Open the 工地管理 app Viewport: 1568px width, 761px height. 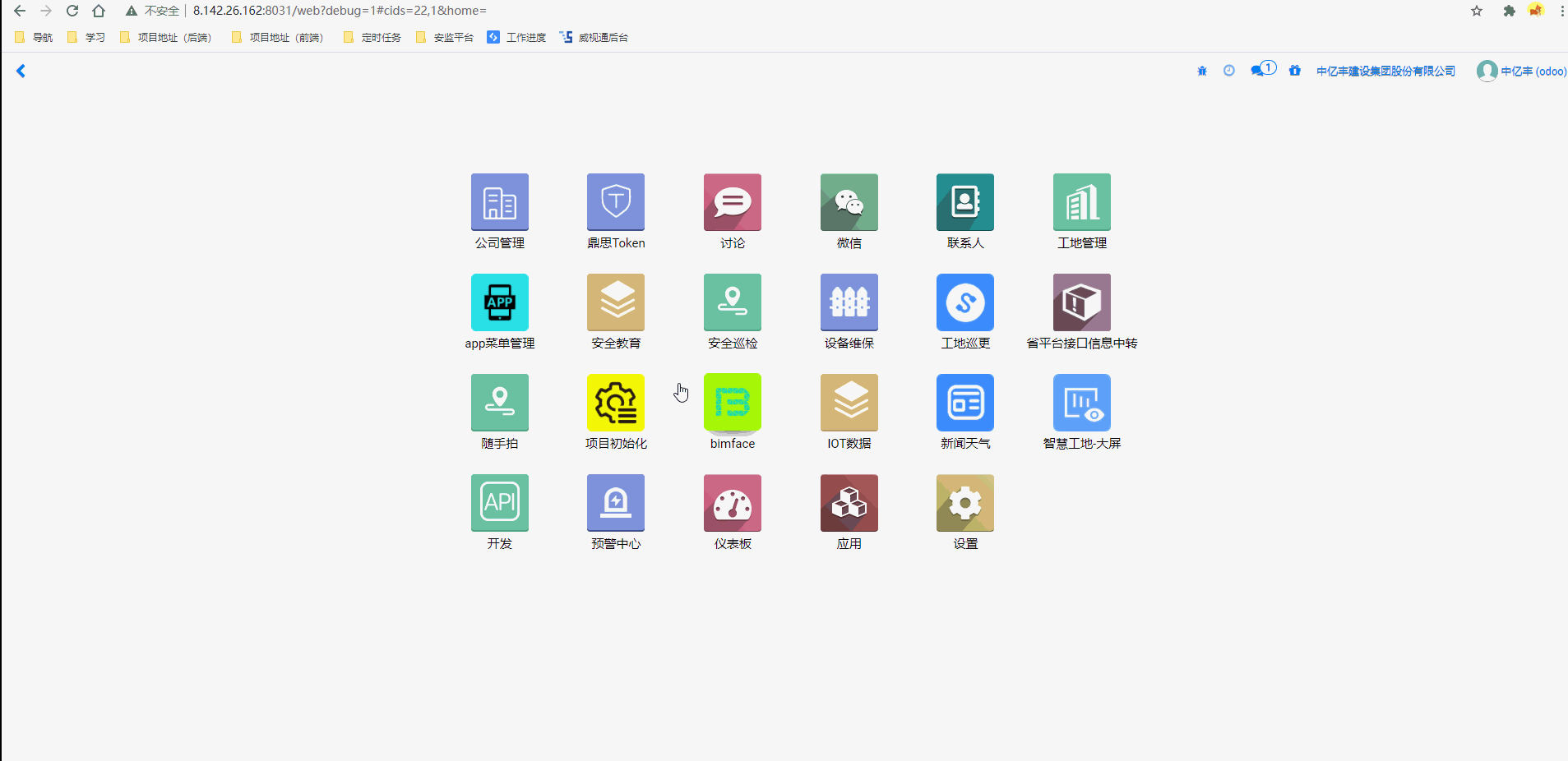pos(1082,202)
